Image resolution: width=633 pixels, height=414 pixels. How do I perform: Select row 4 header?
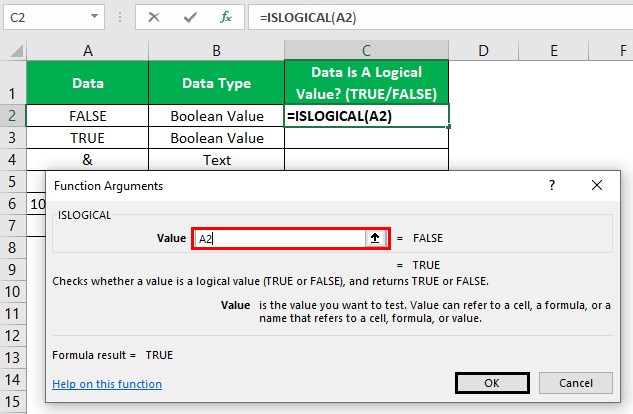(x=13, y=160)
